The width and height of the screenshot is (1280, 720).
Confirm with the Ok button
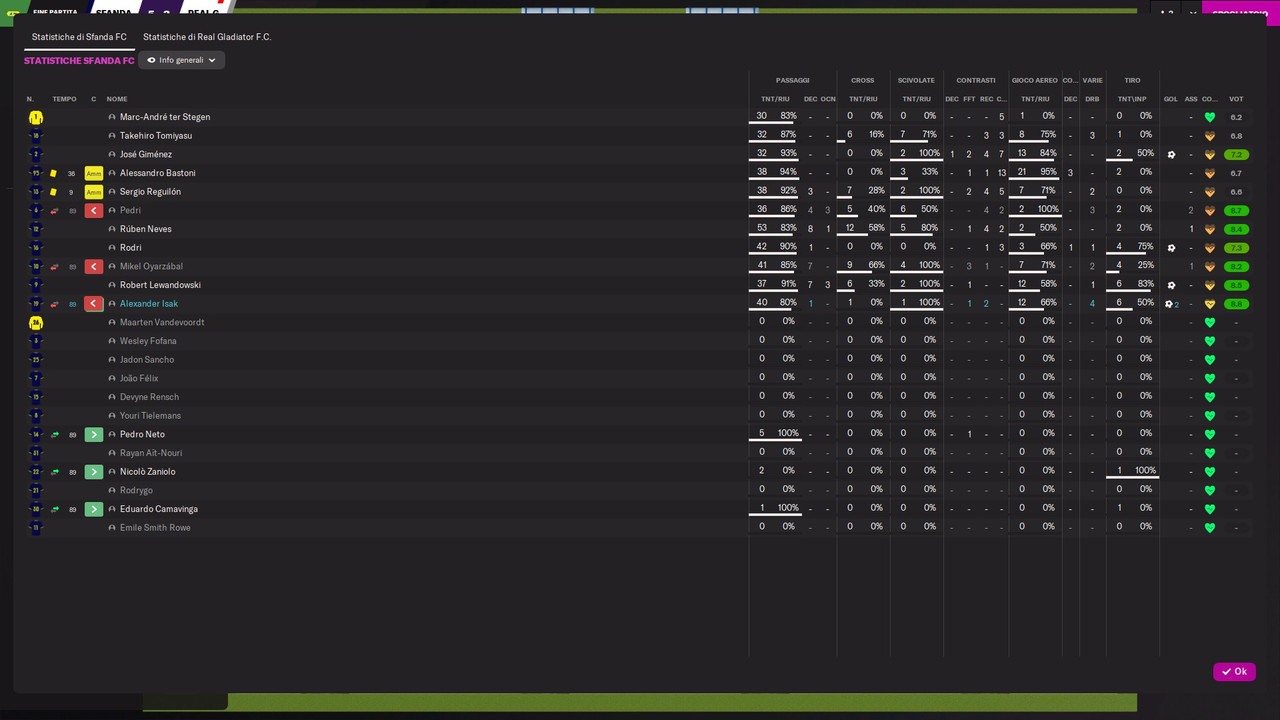pos(1234,672)
